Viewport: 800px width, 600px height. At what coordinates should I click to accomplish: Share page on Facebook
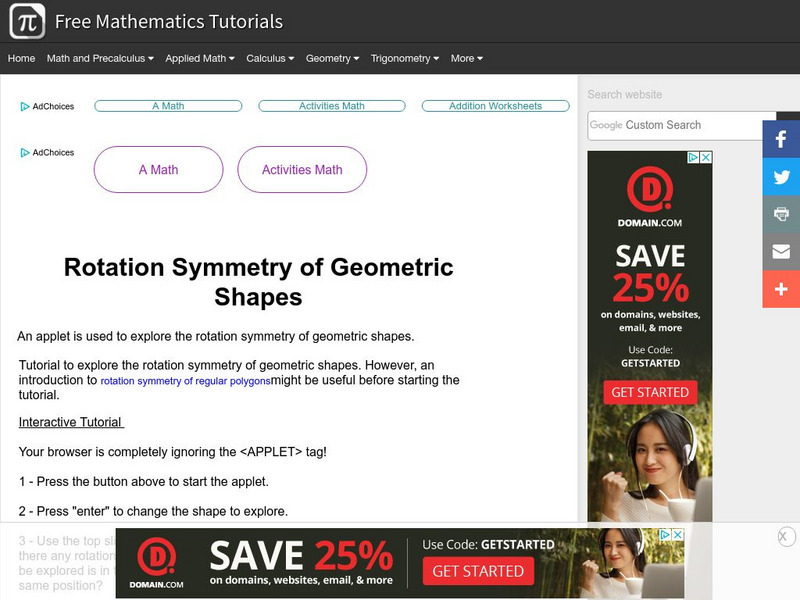(781, 139)
